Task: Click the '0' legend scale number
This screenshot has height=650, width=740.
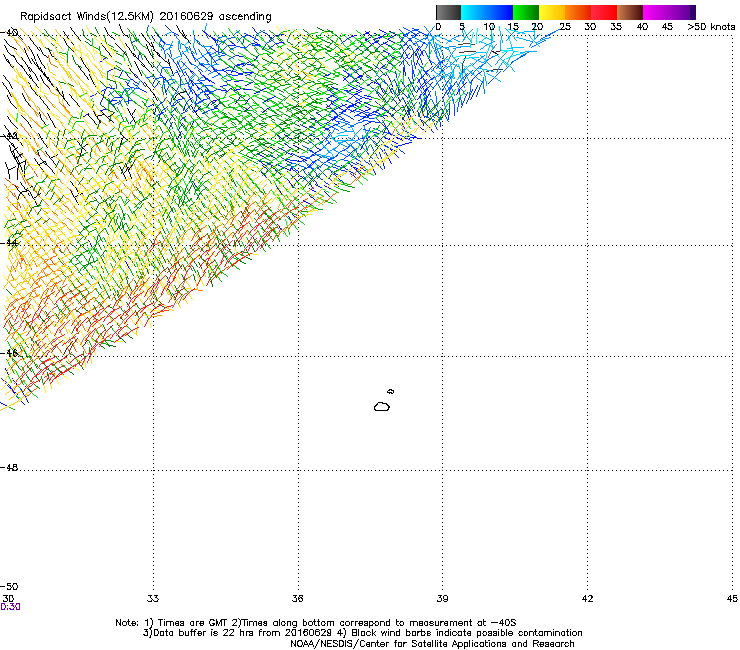Action: coord(438,27)
